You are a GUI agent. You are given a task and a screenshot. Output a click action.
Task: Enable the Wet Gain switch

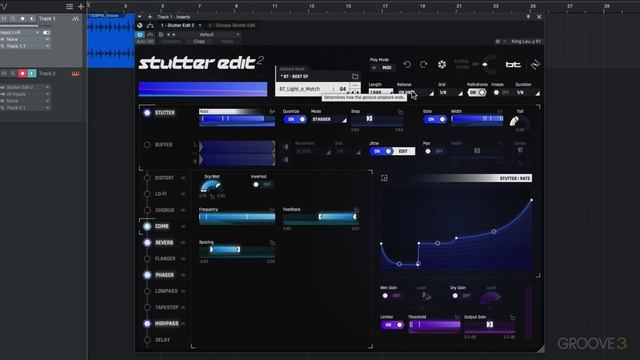point(391,296)
